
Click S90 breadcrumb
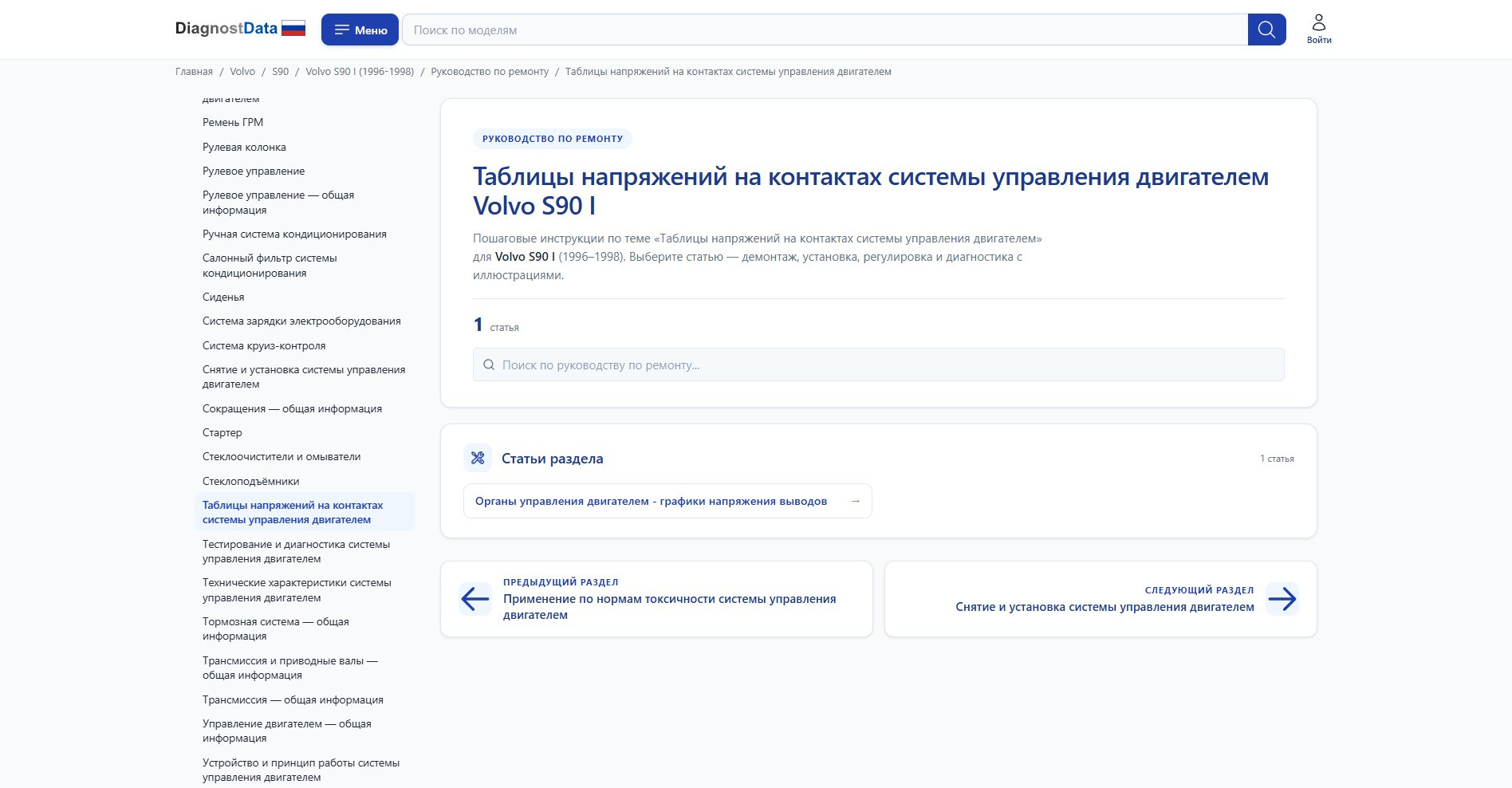pos(280,72)
